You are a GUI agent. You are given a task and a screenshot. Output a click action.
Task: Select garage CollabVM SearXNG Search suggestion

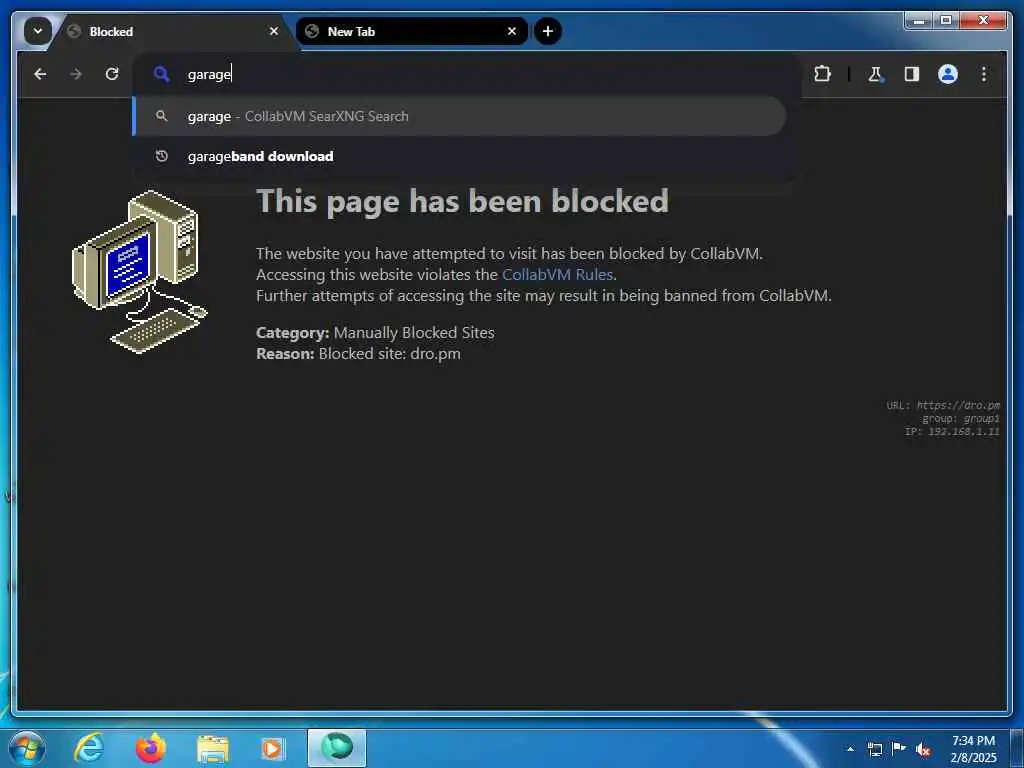click(460, 116)
